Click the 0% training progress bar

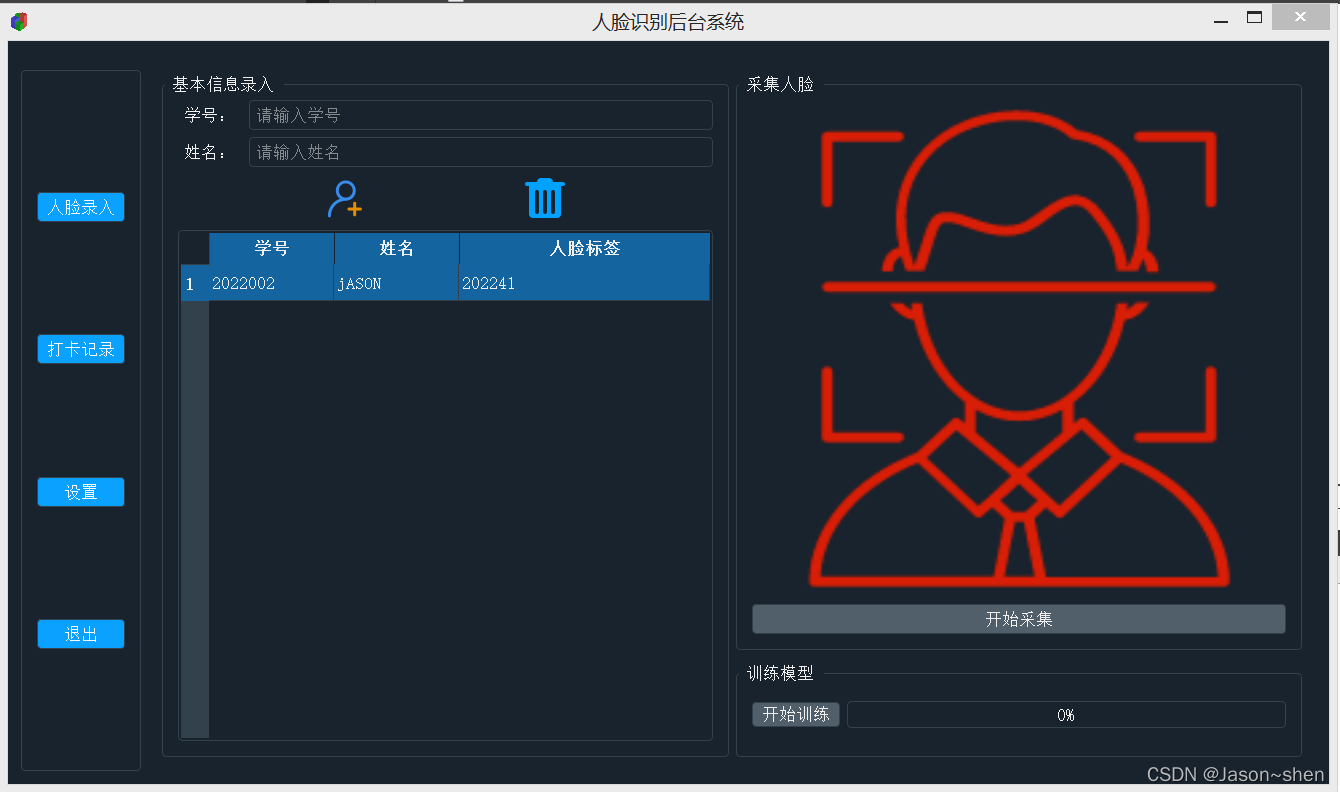(1066, 714)
